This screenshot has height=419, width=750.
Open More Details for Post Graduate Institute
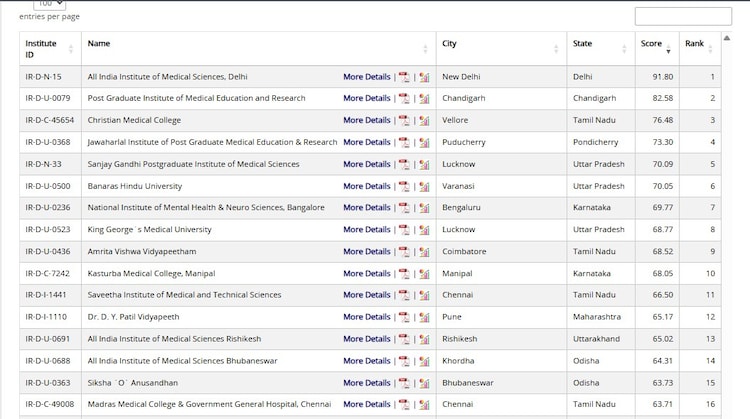coord(366,99)
